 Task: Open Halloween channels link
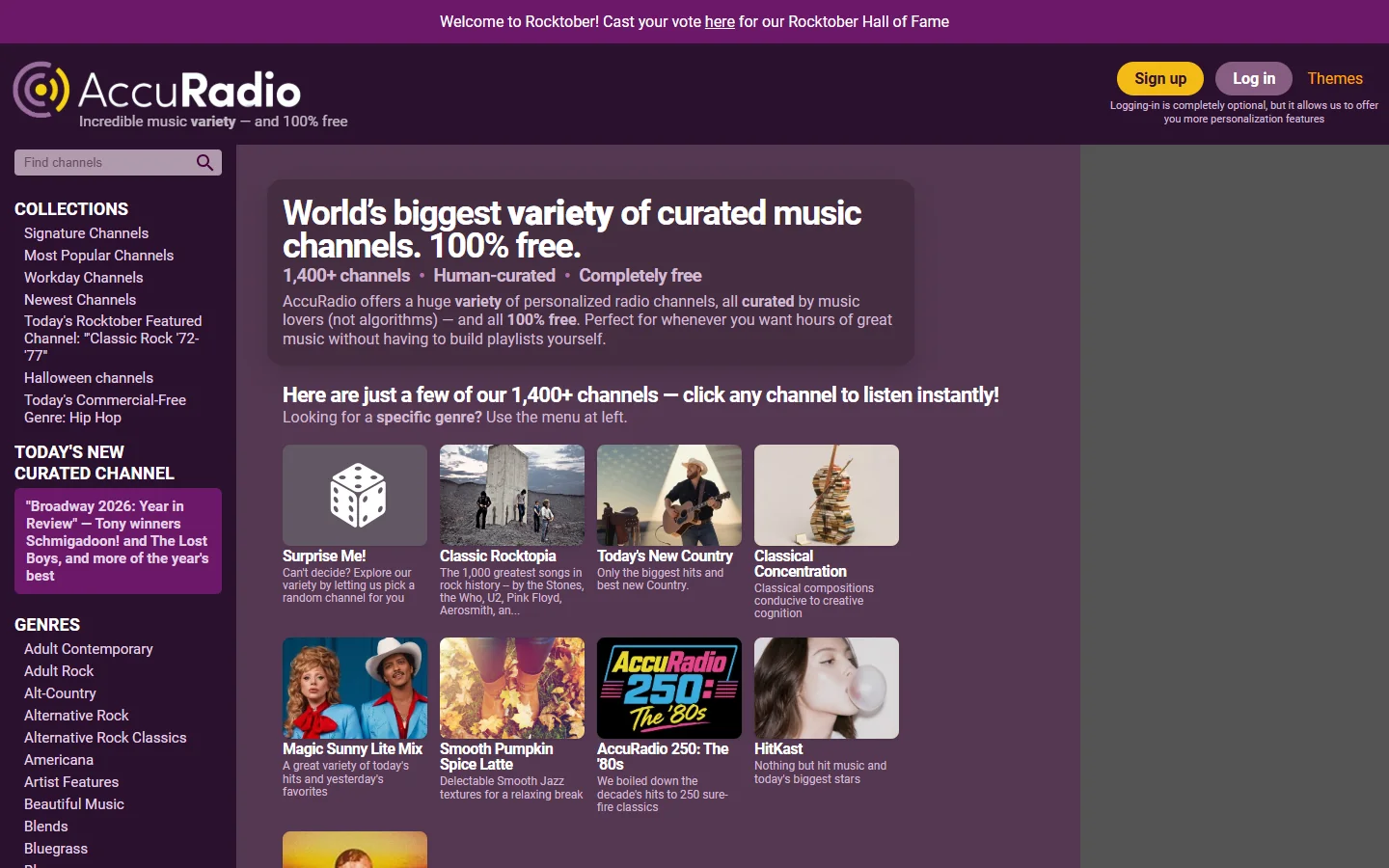(x=89, y=378)
